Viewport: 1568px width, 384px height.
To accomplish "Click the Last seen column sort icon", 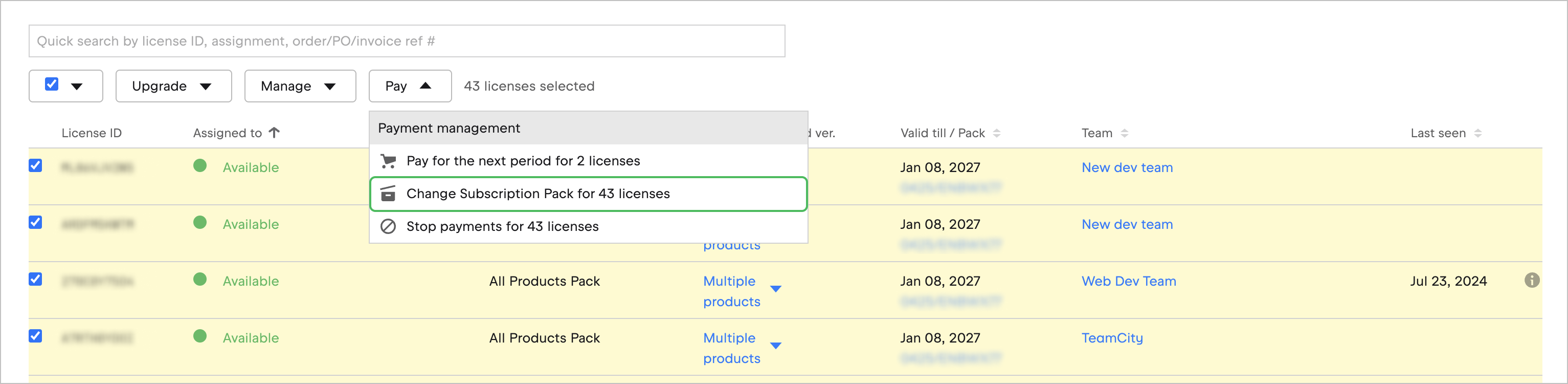I will coord(1478,134).
